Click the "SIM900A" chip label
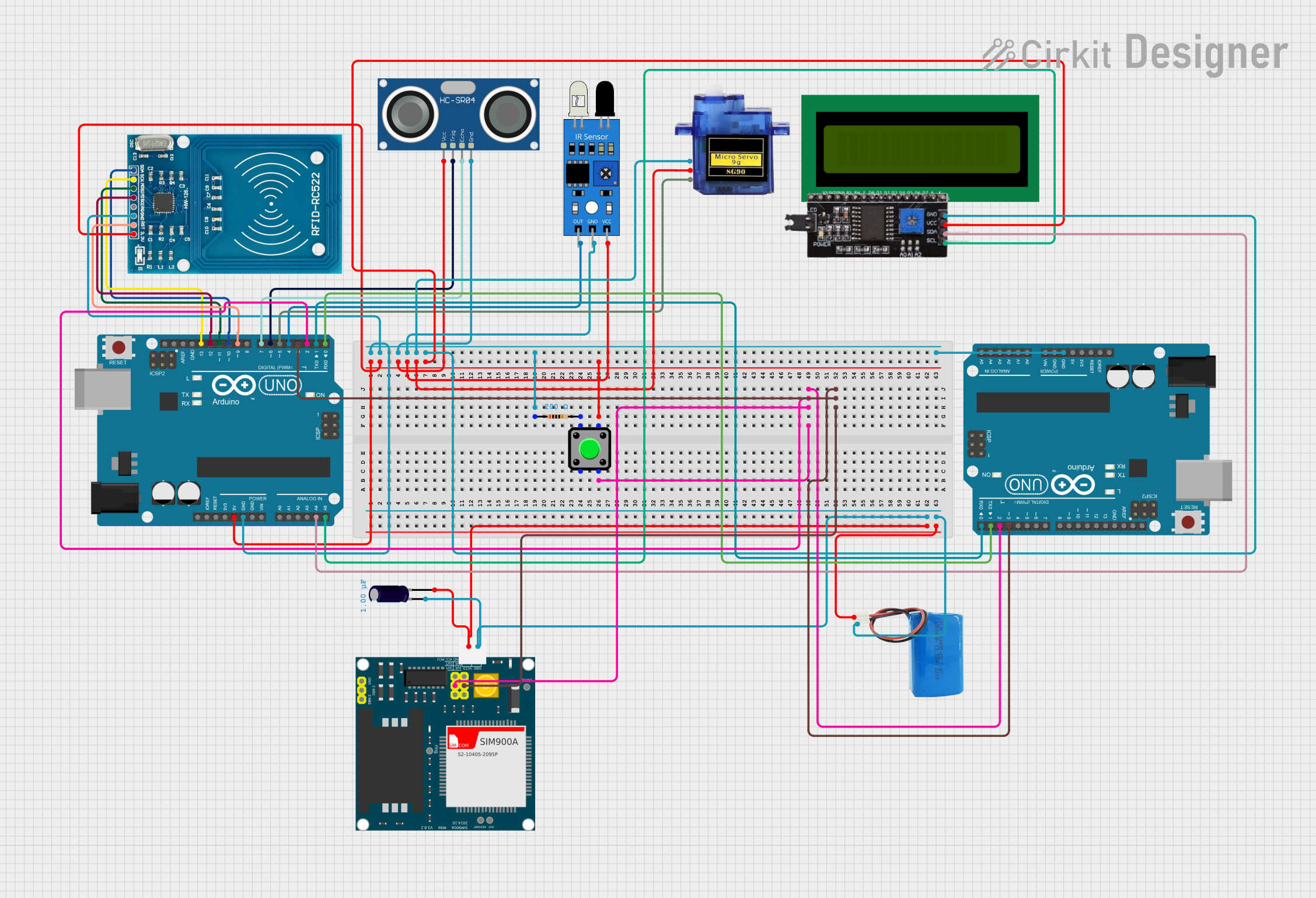 (x=498, y=742)
